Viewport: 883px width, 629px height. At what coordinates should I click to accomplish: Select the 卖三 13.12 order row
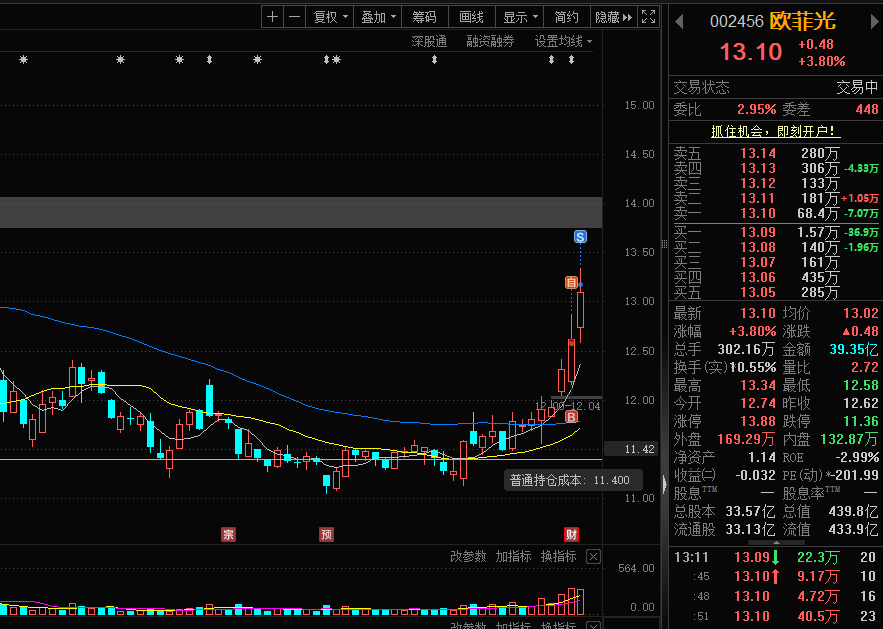coord(775,183)
